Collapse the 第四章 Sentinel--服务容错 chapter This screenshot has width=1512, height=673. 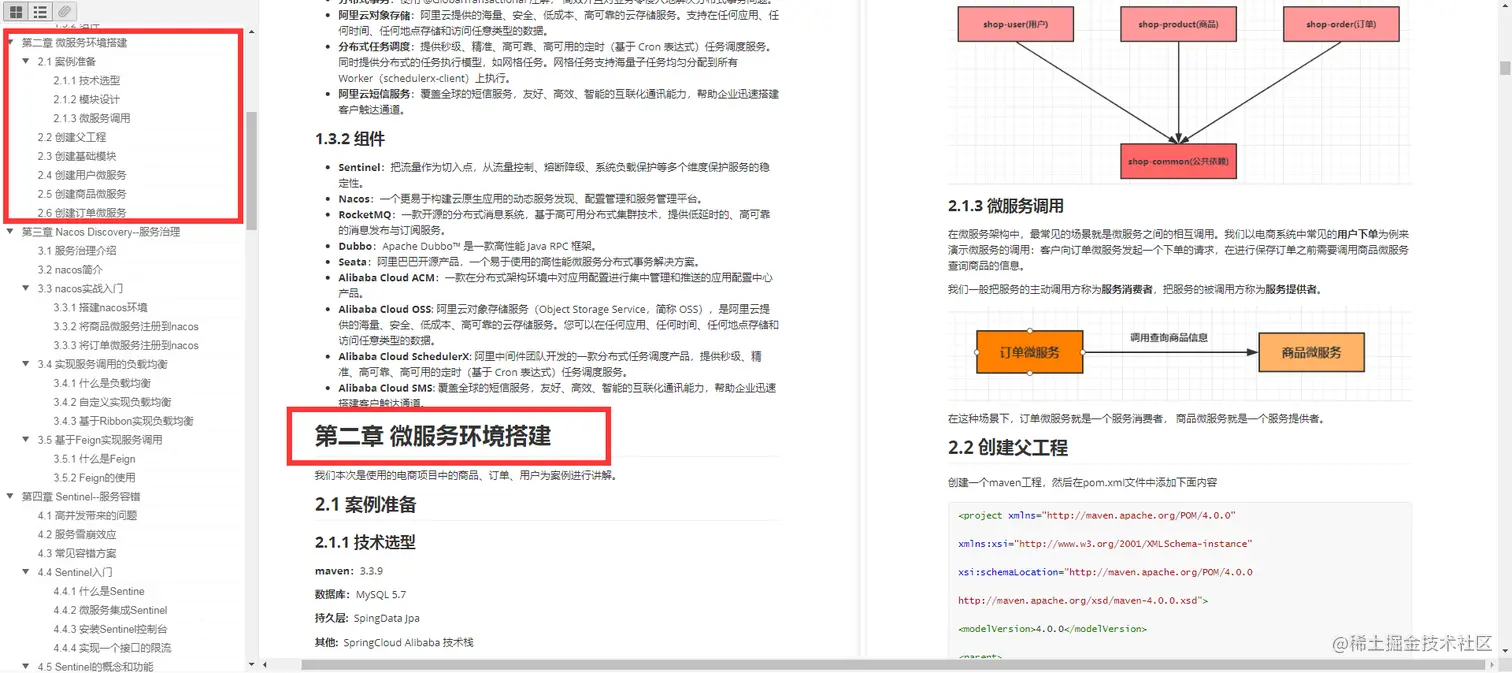click(x=11, y=496)
